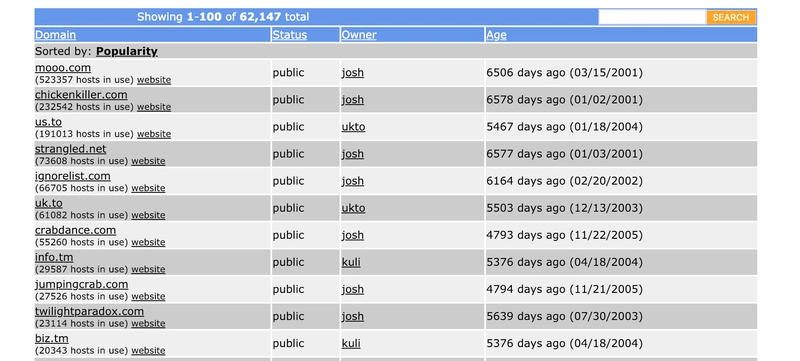The image size is (800, 361).
Task: Sort the table by the Domain column header
Action: (55, 35)
